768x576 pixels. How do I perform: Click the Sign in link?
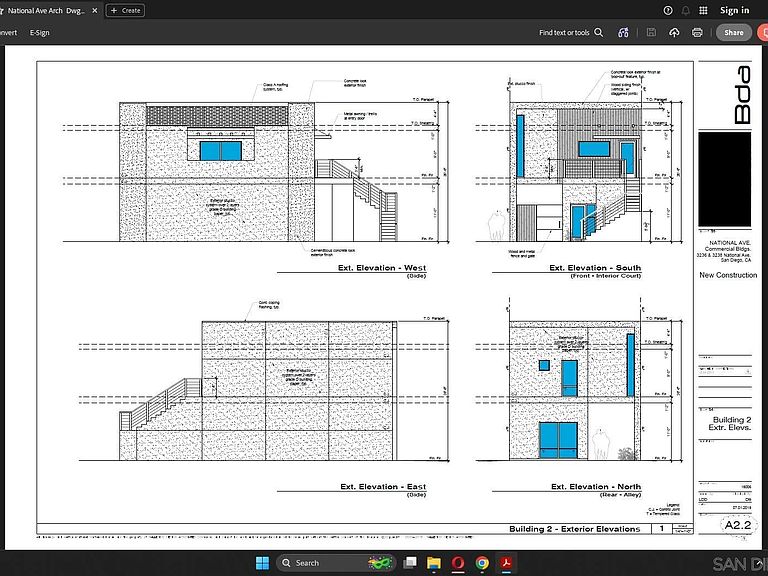(x=734, y=10)
